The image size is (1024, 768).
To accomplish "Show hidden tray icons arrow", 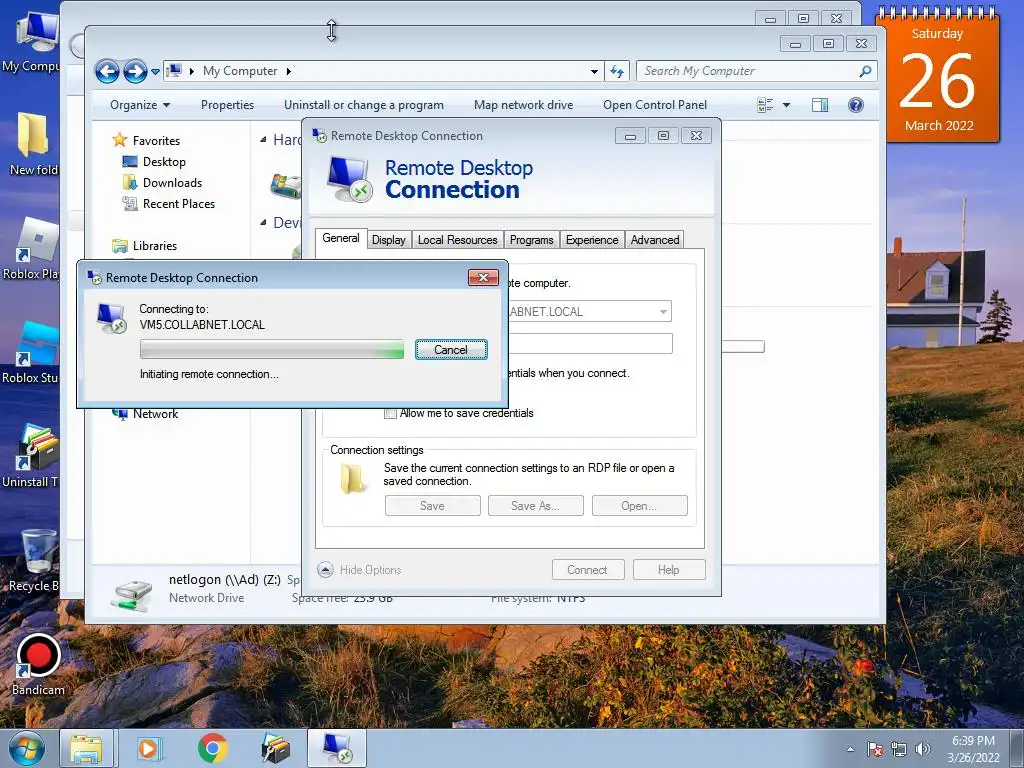I will click(x=850, y=749).
